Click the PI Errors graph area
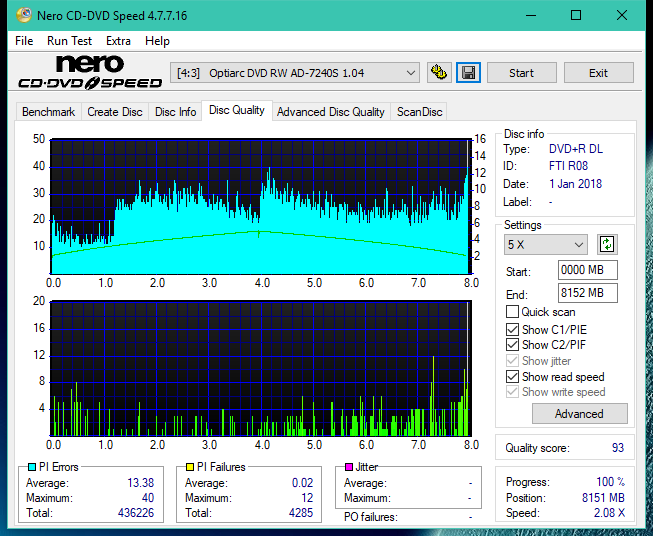653x536 pixels. coord(261,206)
